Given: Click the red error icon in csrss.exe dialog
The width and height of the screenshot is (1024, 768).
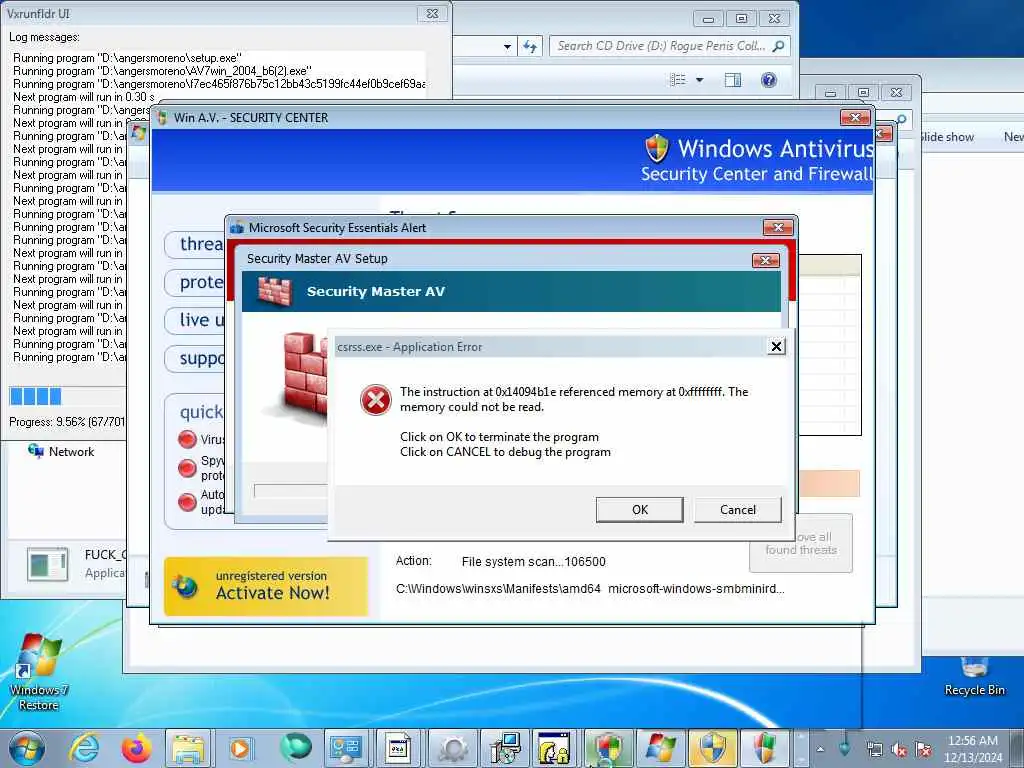Looking at the screenshot, I should (376, 400).
